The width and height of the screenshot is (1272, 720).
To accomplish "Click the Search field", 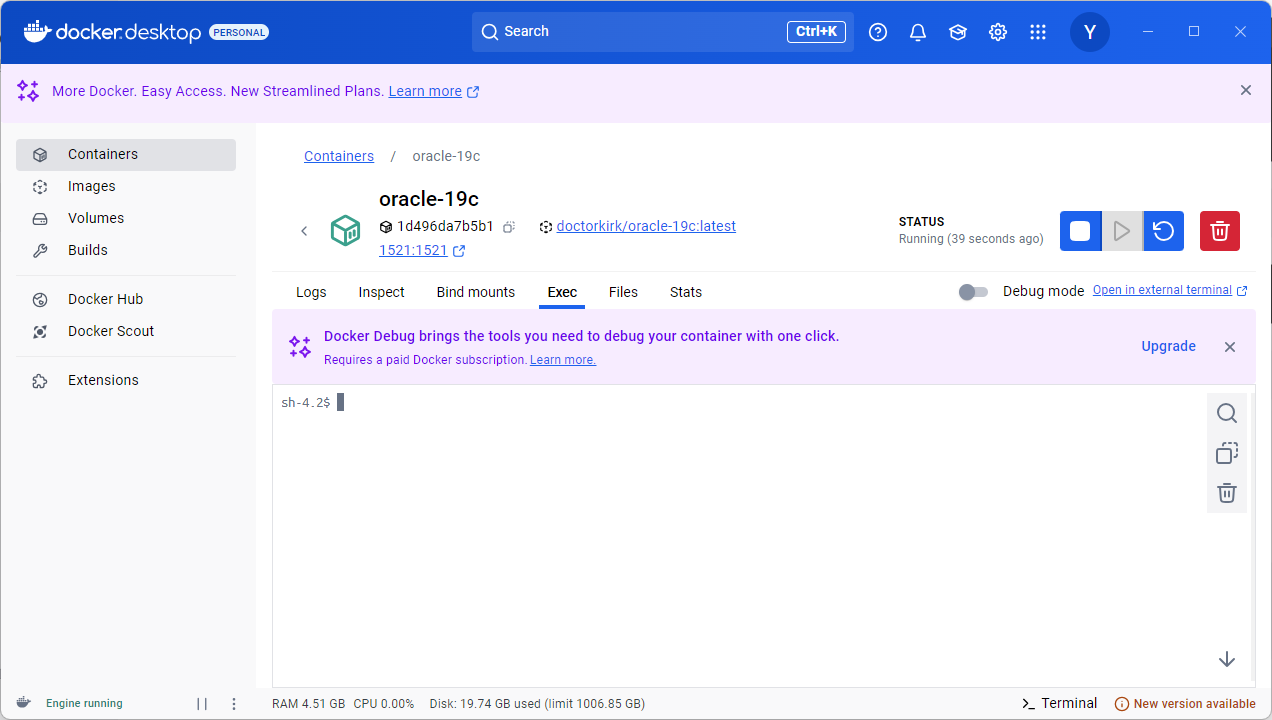I will point(663,32).
